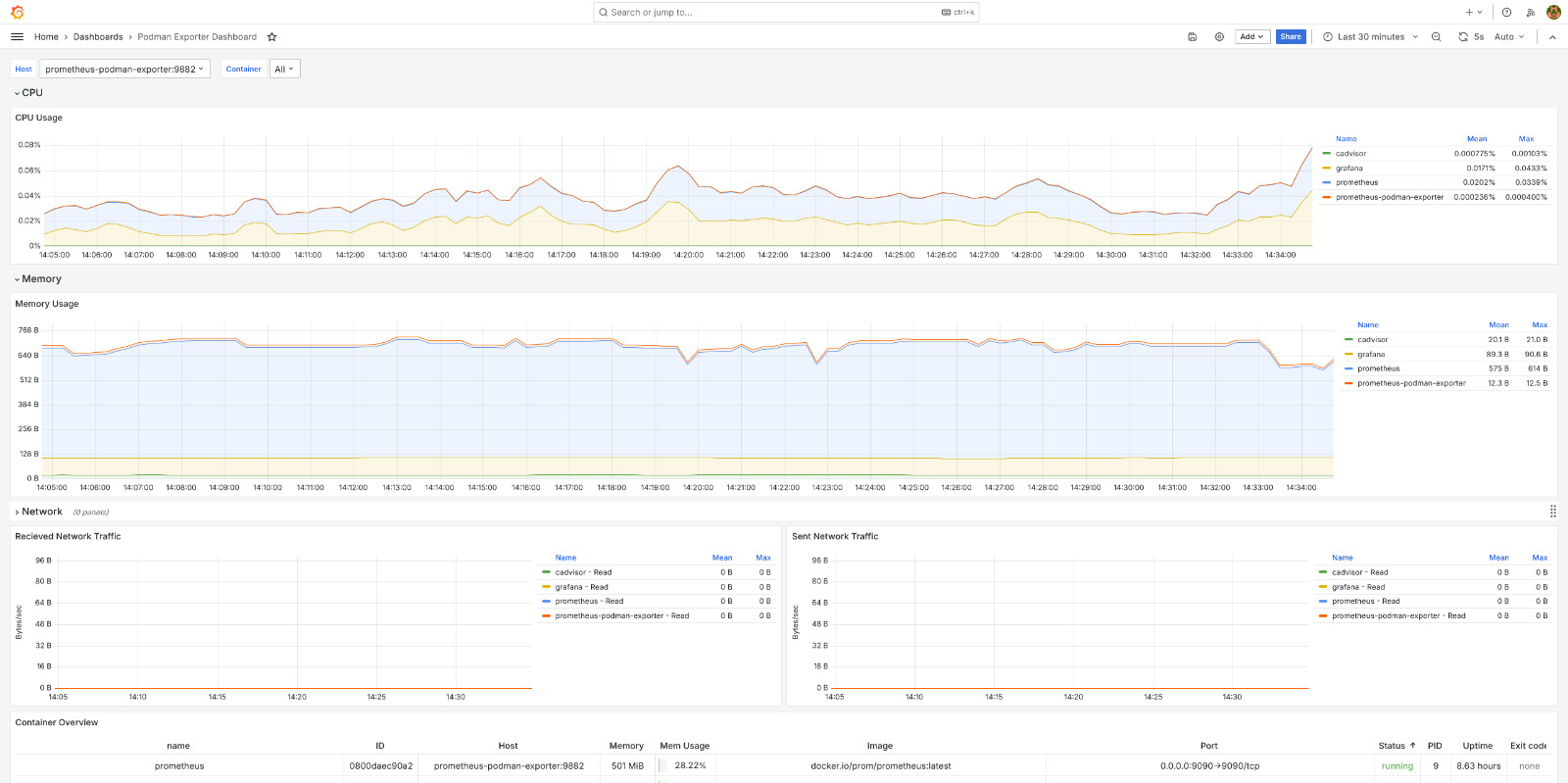Screen dimensions: 1568x783
Task: Open the news feed icon
Action: (1530, 12)
